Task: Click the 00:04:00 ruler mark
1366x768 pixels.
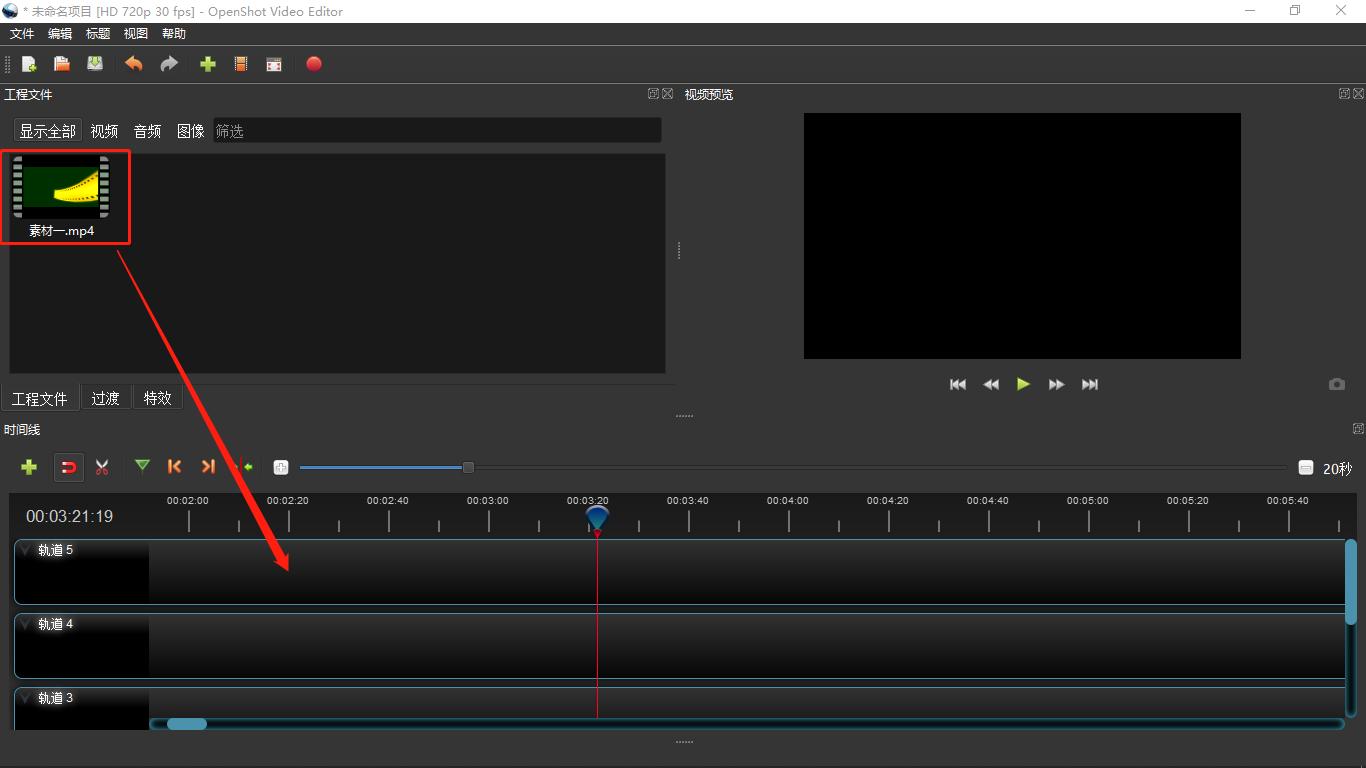Action: [788, 500]
